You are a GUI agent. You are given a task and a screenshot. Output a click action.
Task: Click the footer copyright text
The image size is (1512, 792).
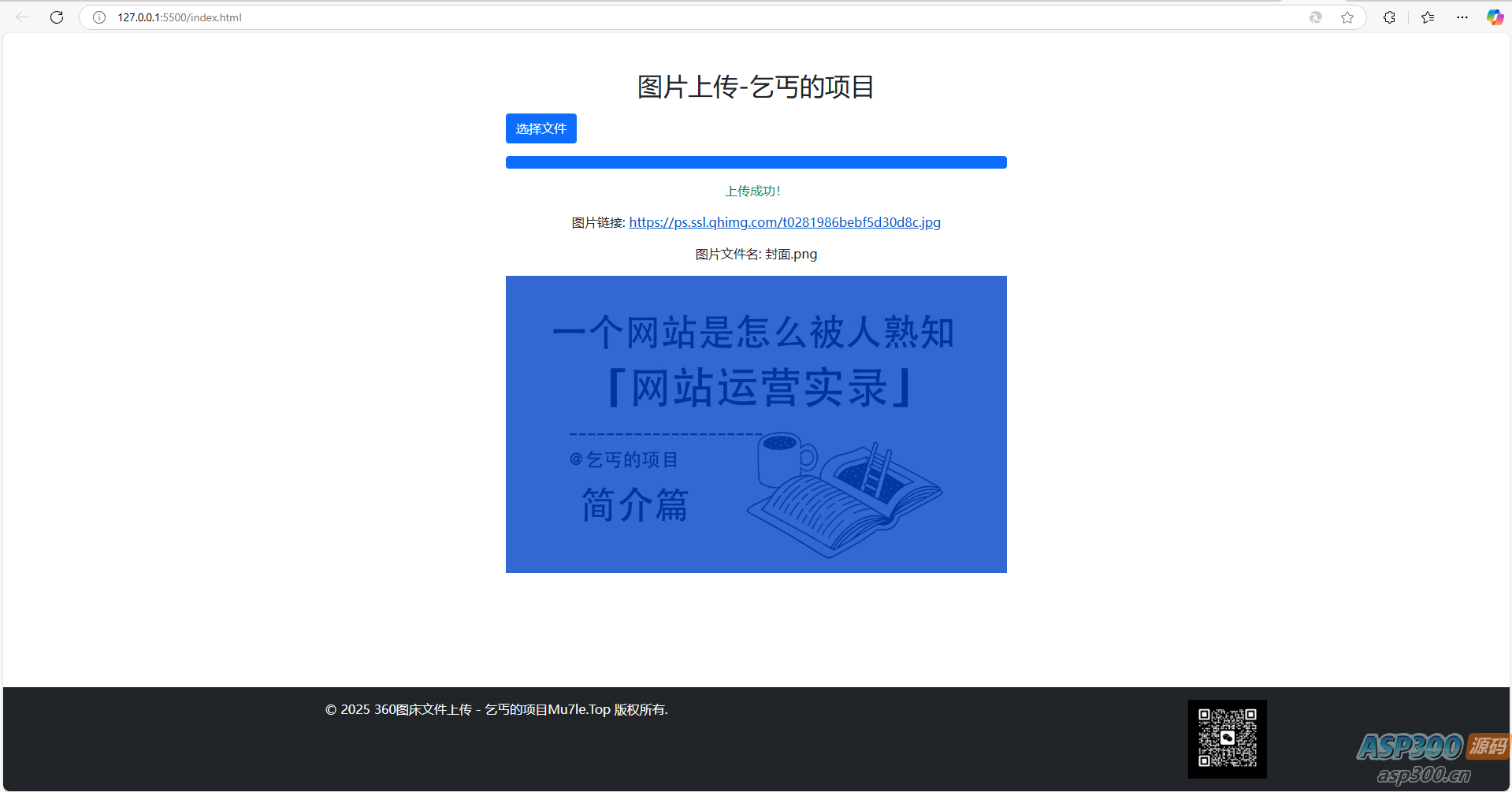click(x=496, y=709)
